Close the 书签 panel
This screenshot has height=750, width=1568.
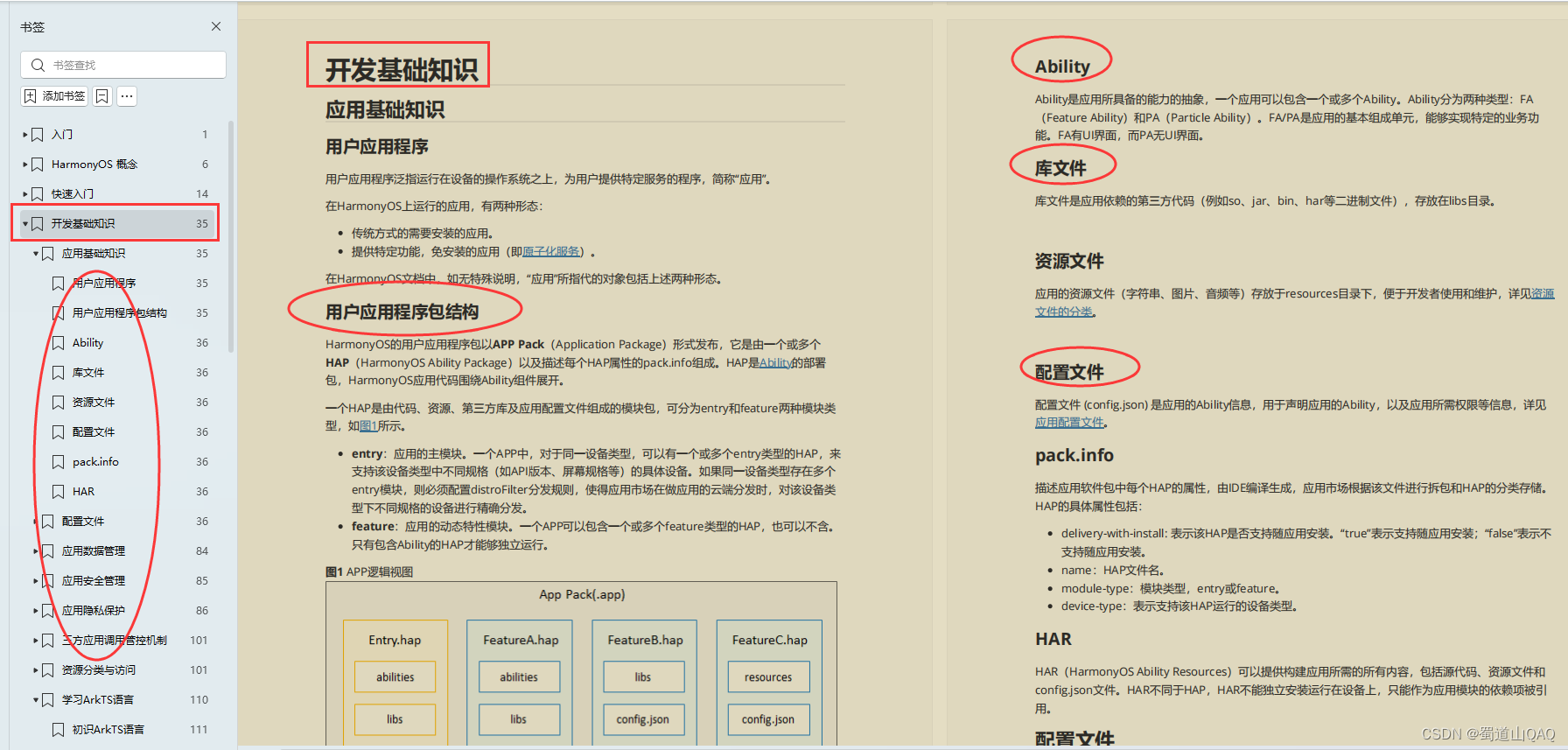click(216, 27)
